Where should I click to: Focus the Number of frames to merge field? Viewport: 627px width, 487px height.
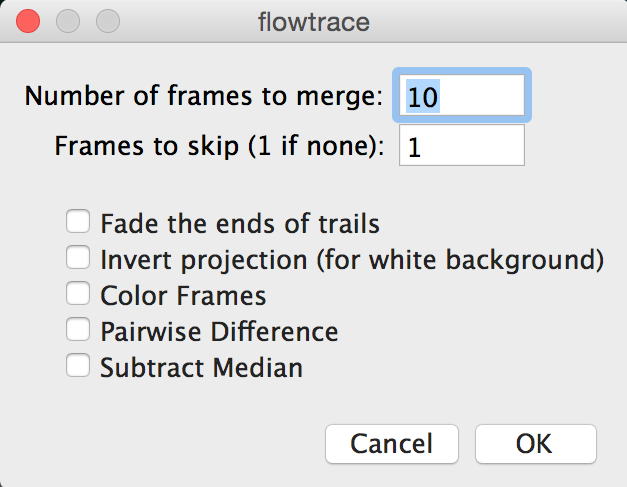click(462, 96)
